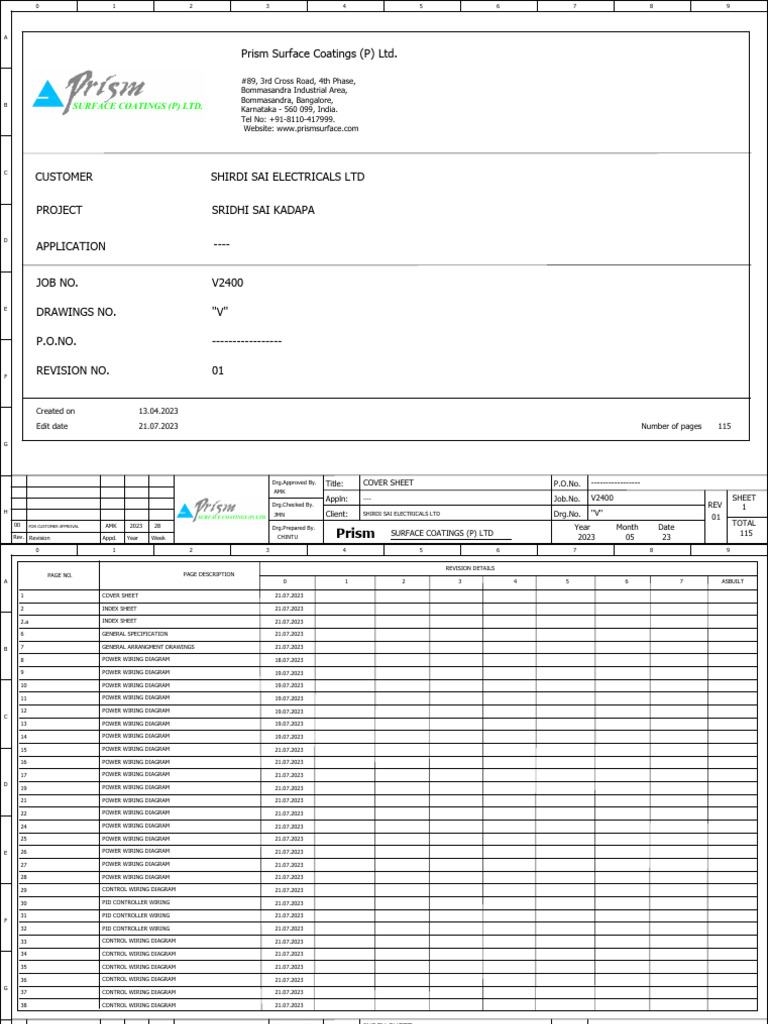The width and height of the screenshot is (768, 1024).
Task: Click the 'PAGE DESCRIPTION' column header
Action: tap(208, 575)
